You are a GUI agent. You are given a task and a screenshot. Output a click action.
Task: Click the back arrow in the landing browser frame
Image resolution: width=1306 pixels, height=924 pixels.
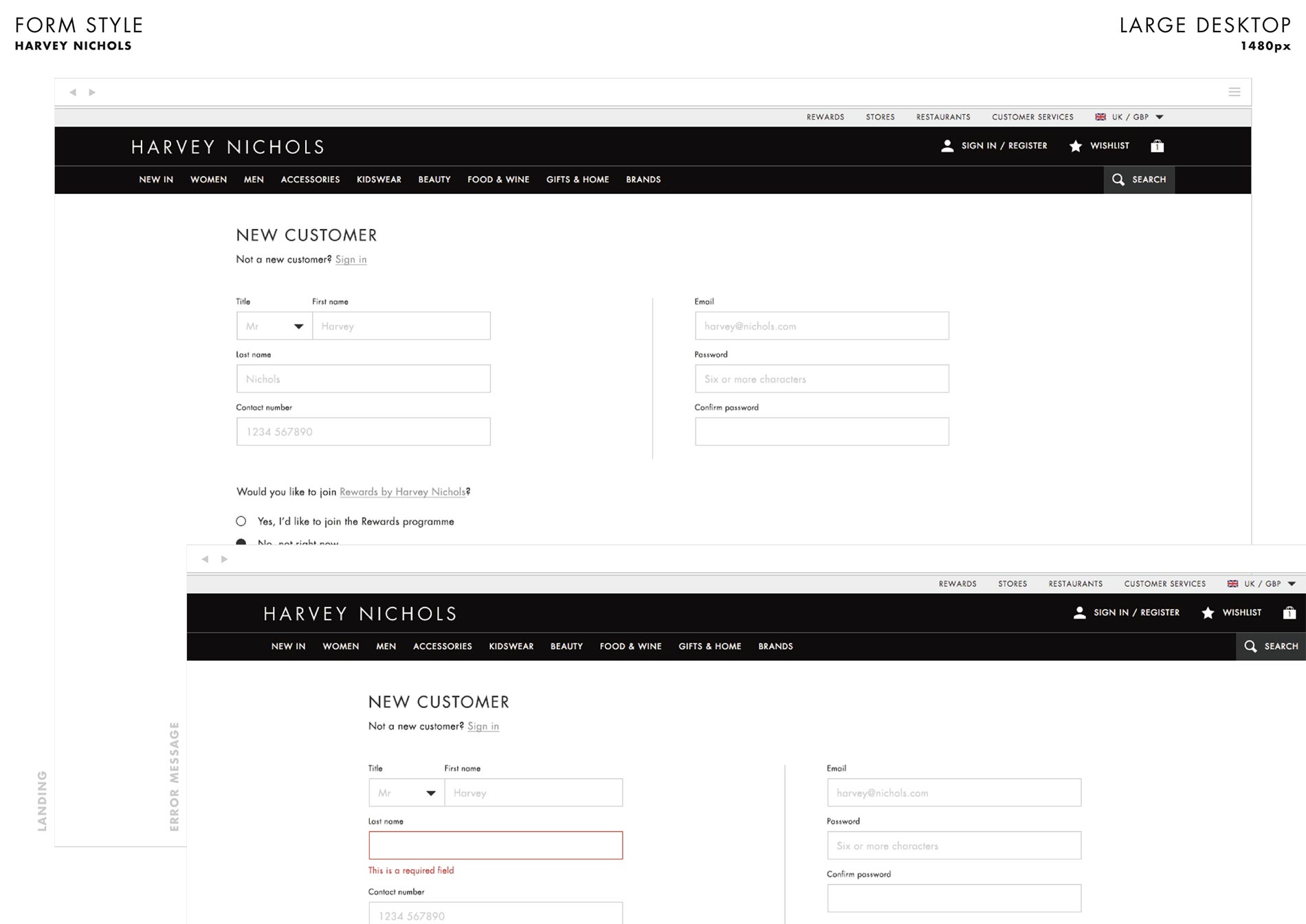coord(73,92)
